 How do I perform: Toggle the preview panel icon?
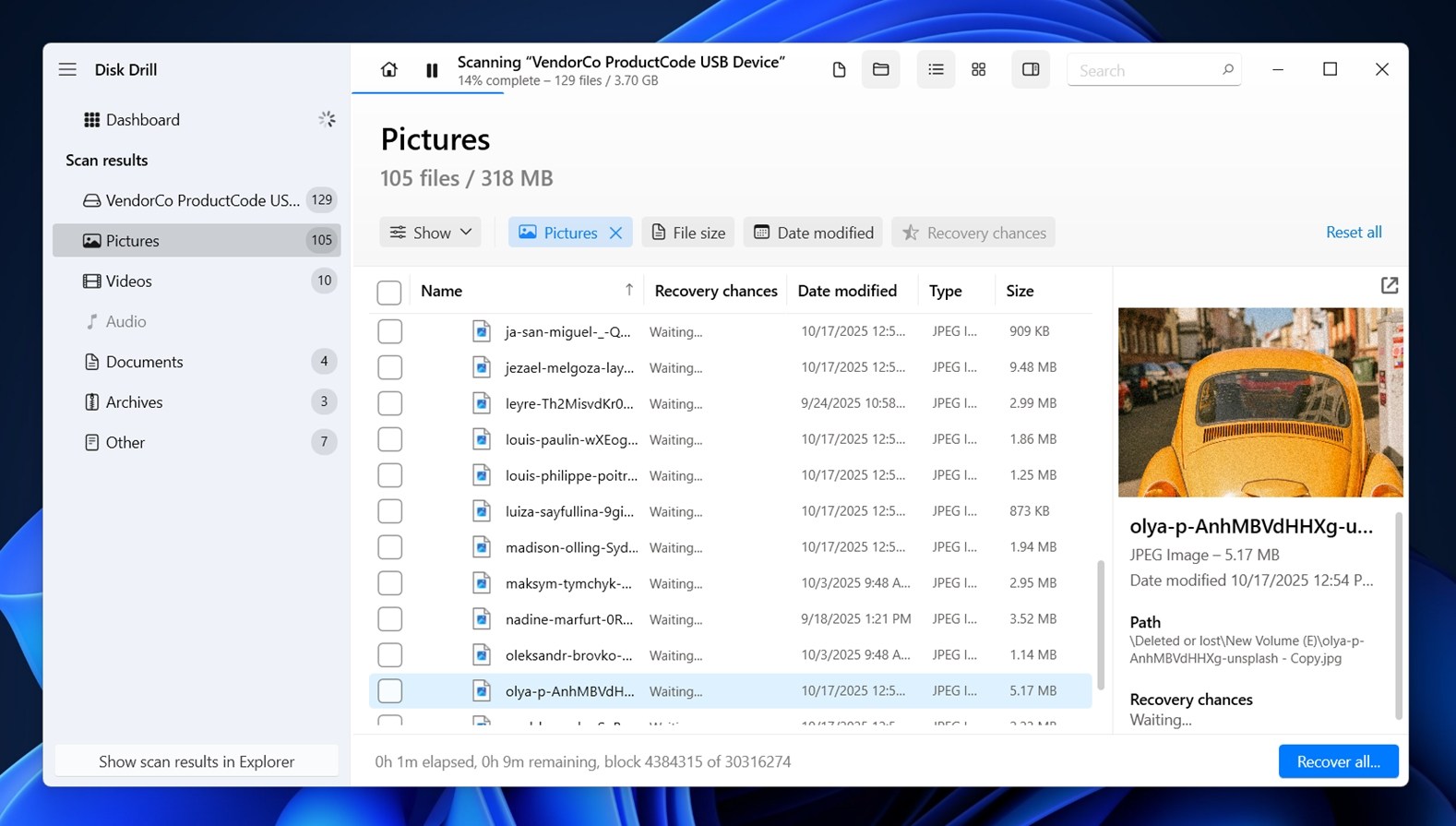(1031, 69)
